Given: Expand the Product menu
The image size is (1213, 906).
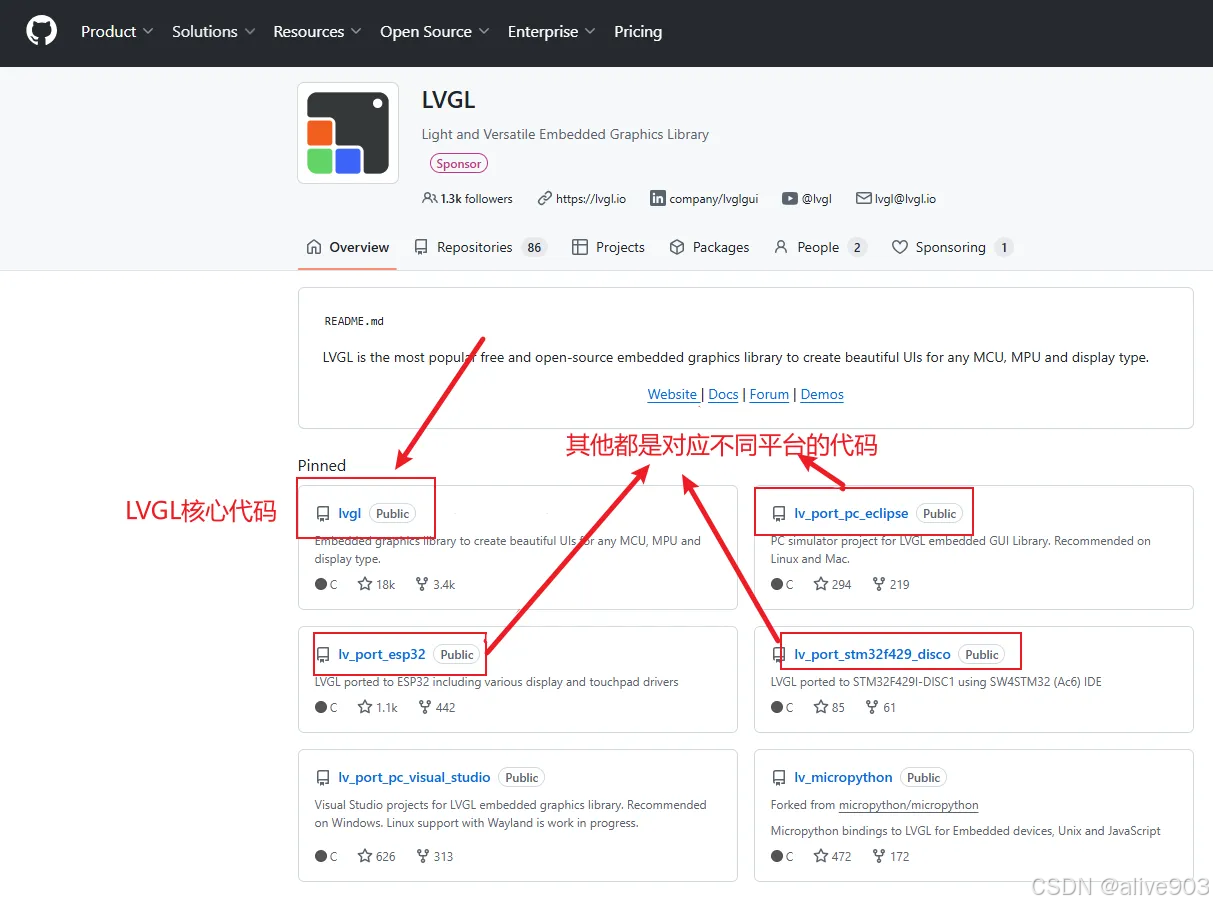Looking at the screenshot, I should click(x=117, y=32).
